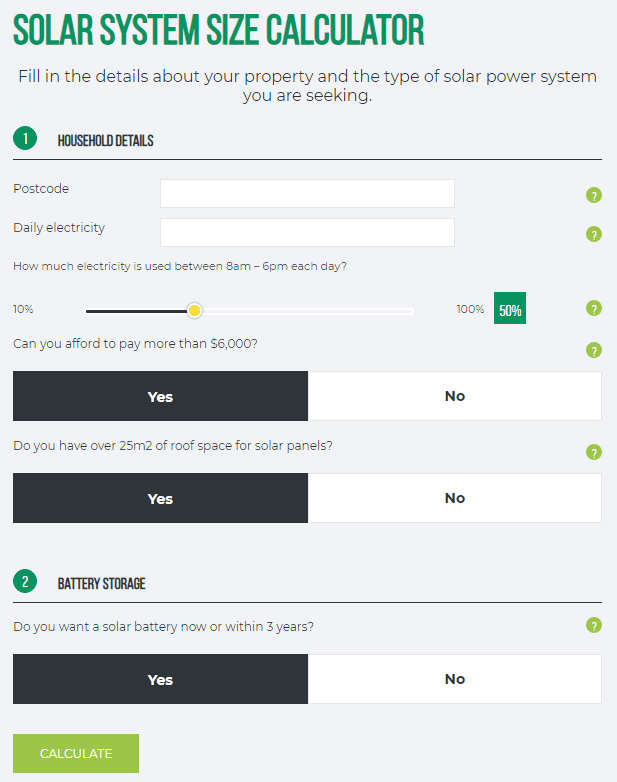
Task: Focus the Daily electricity input field
Action: 307,232
